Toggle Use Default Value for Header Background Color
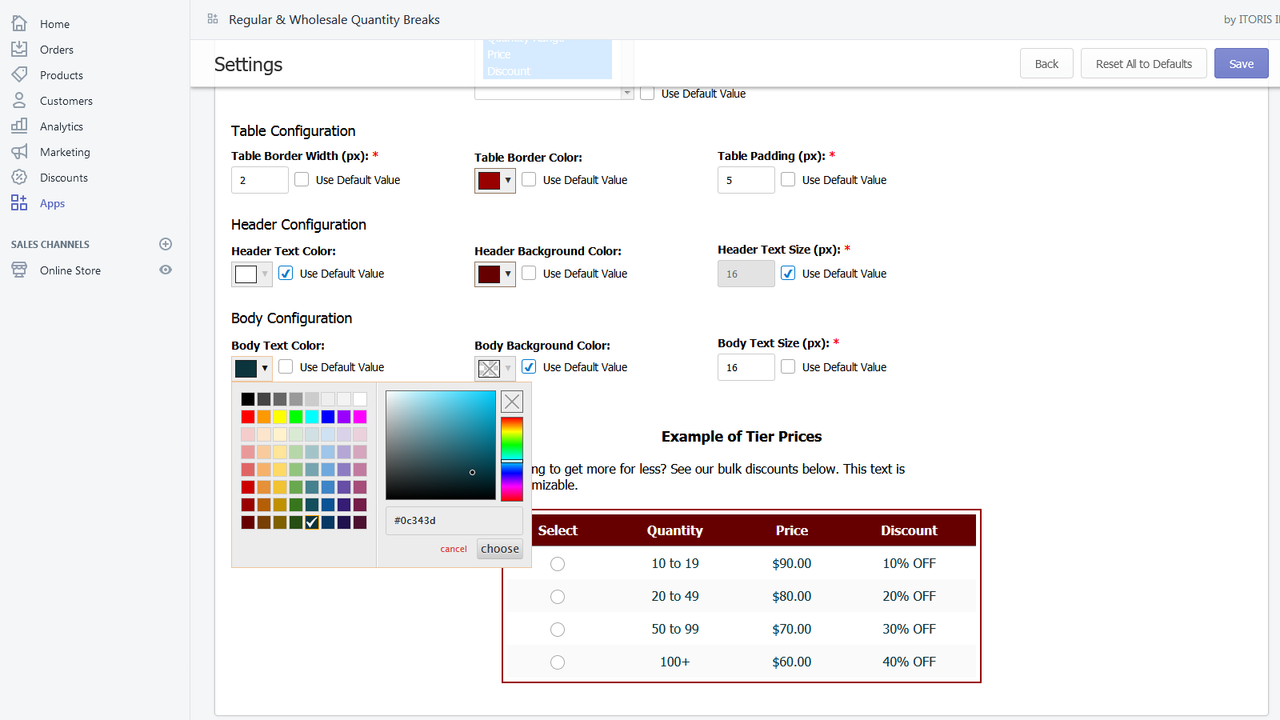 (529, 273)
